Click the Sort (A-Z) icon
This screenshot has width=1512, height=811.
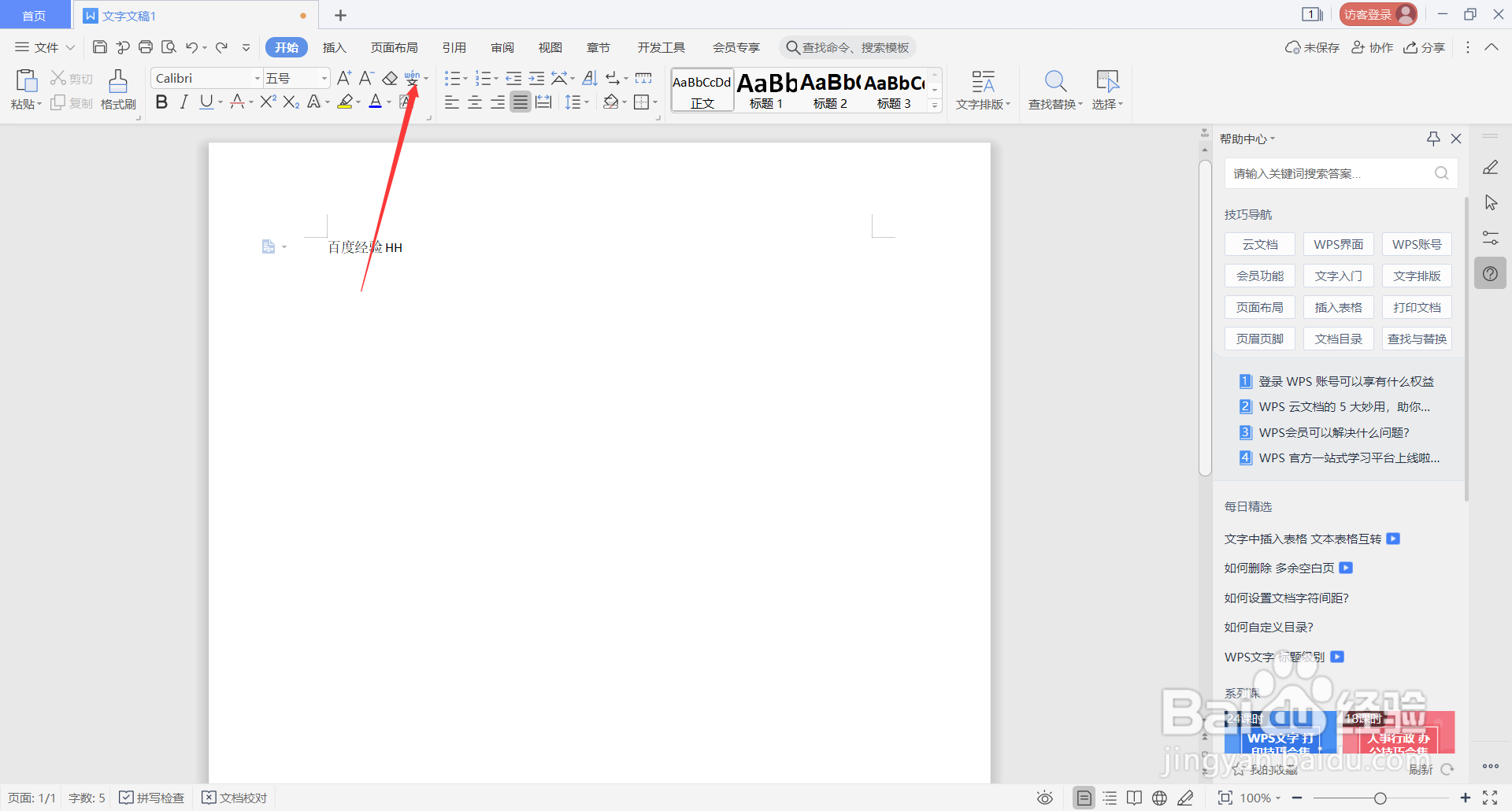(x=590, y=78)
